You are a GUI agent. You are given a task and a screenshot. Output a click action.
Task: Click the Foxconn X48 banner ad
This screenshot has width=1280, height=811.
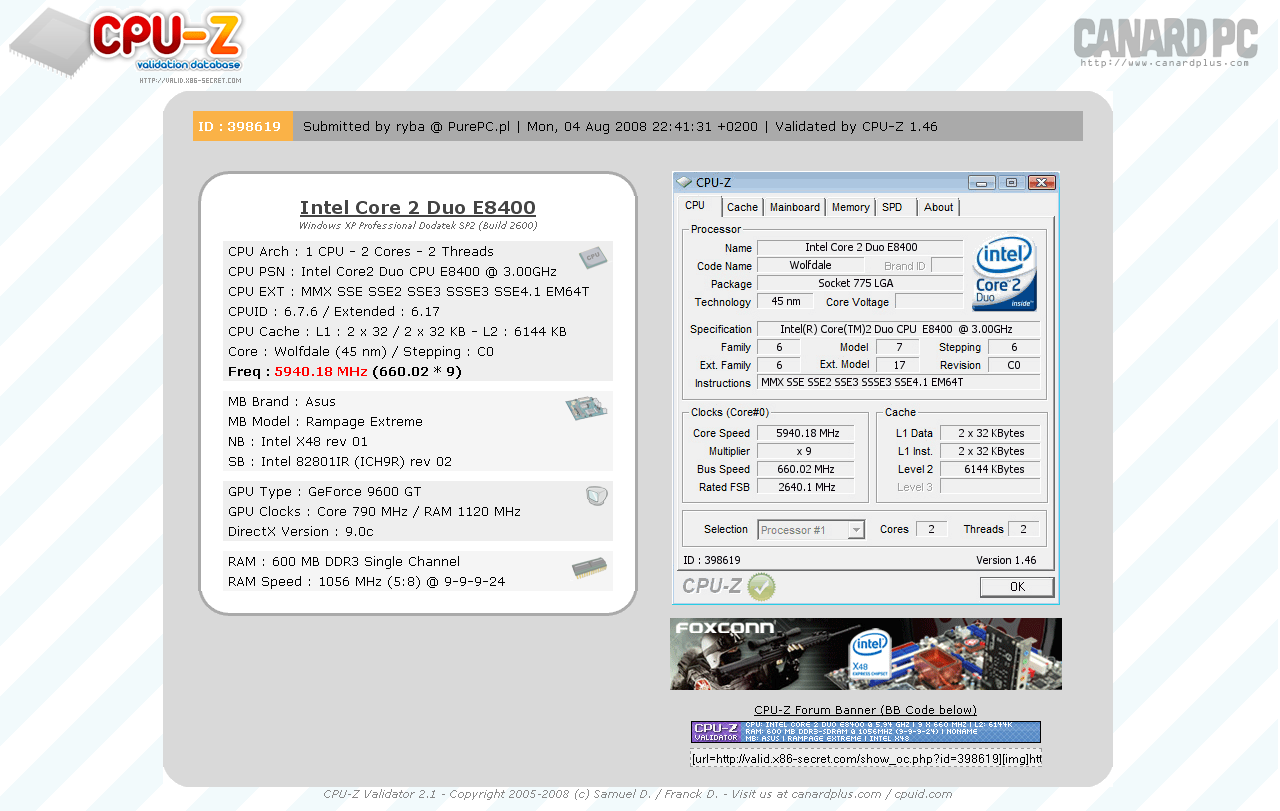pyautogui.click(x=866, y=654)
